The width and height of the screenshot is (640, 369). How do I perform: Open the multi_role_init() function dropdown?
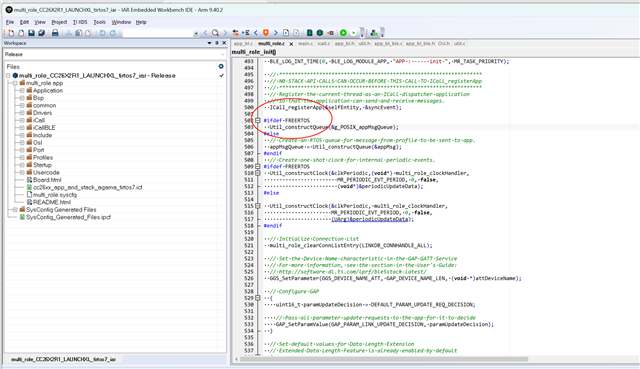(254, 52)
